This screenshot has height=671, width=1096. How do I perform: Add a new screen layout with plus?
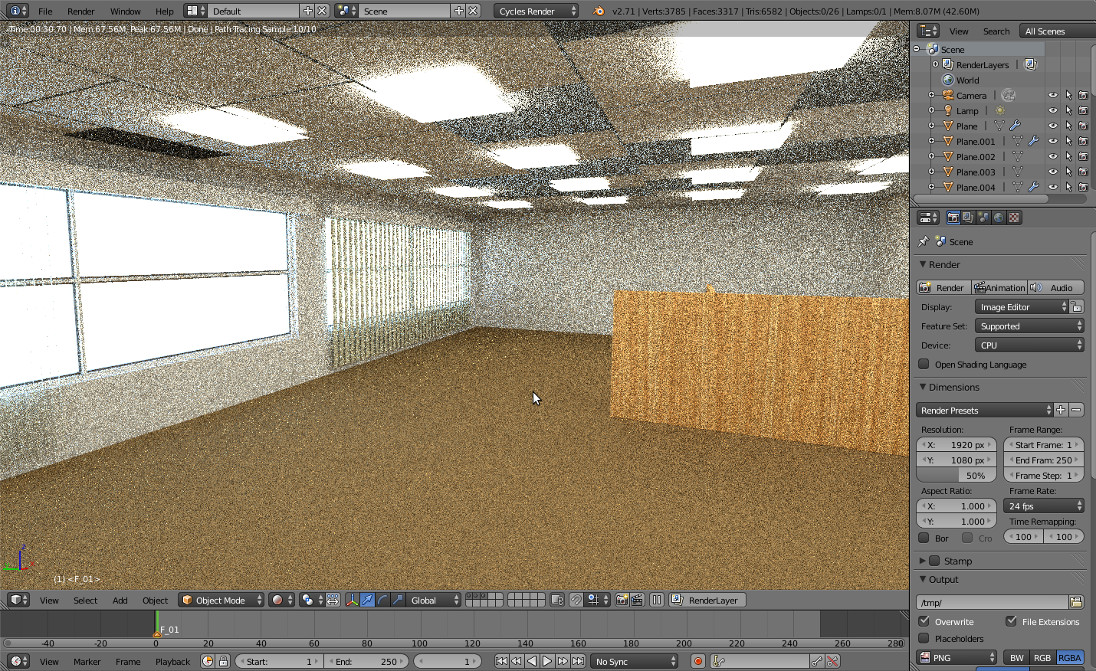(x=308, y=11)
